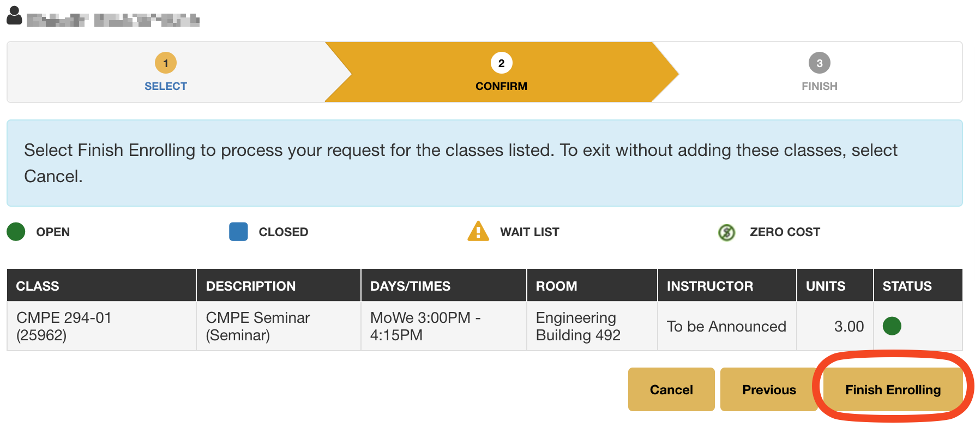Click the CLASS column header

(38, 286)
